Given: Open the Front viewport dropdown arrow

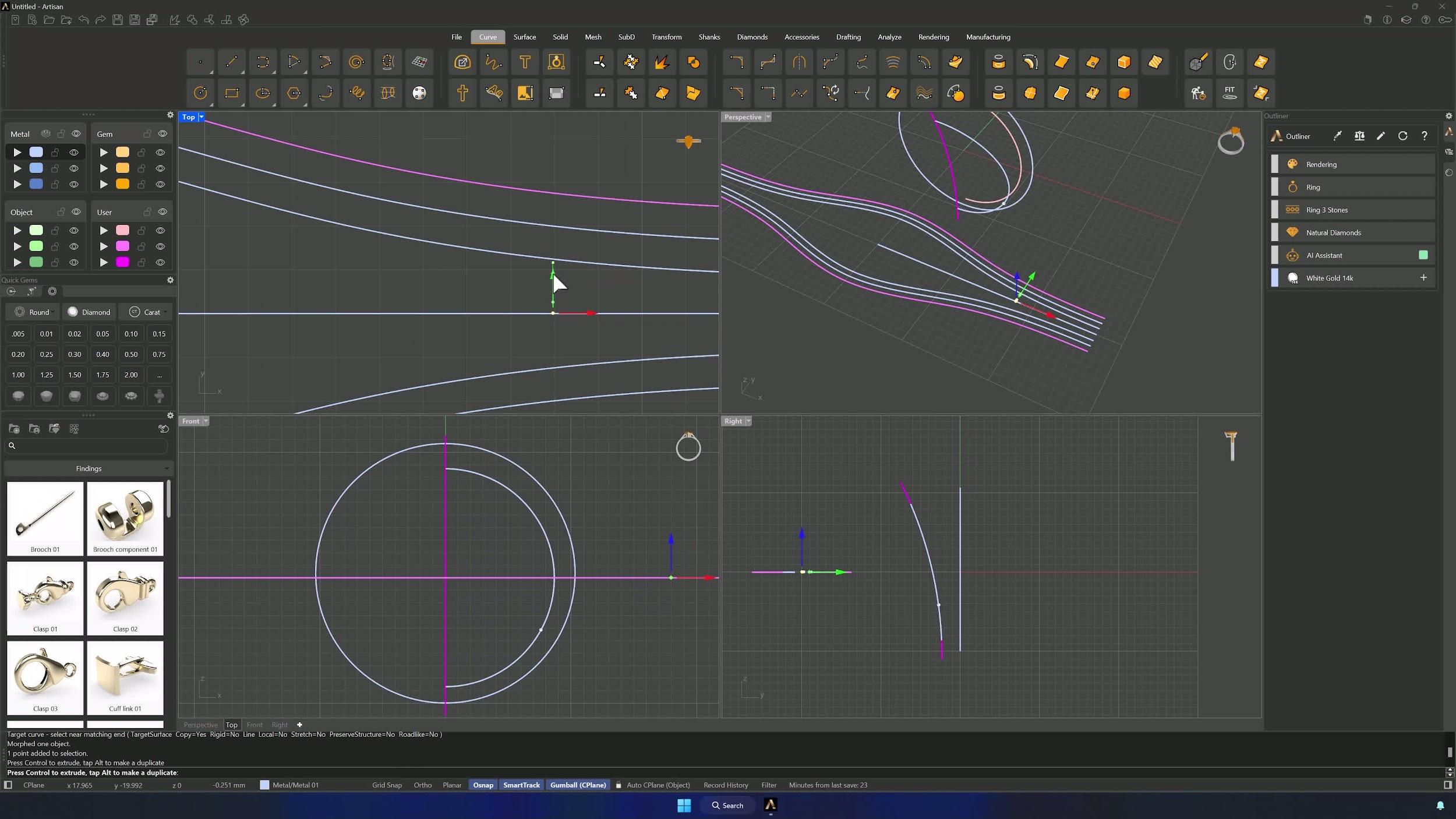Looking at the screenshot, I should [x=206, y=421].
